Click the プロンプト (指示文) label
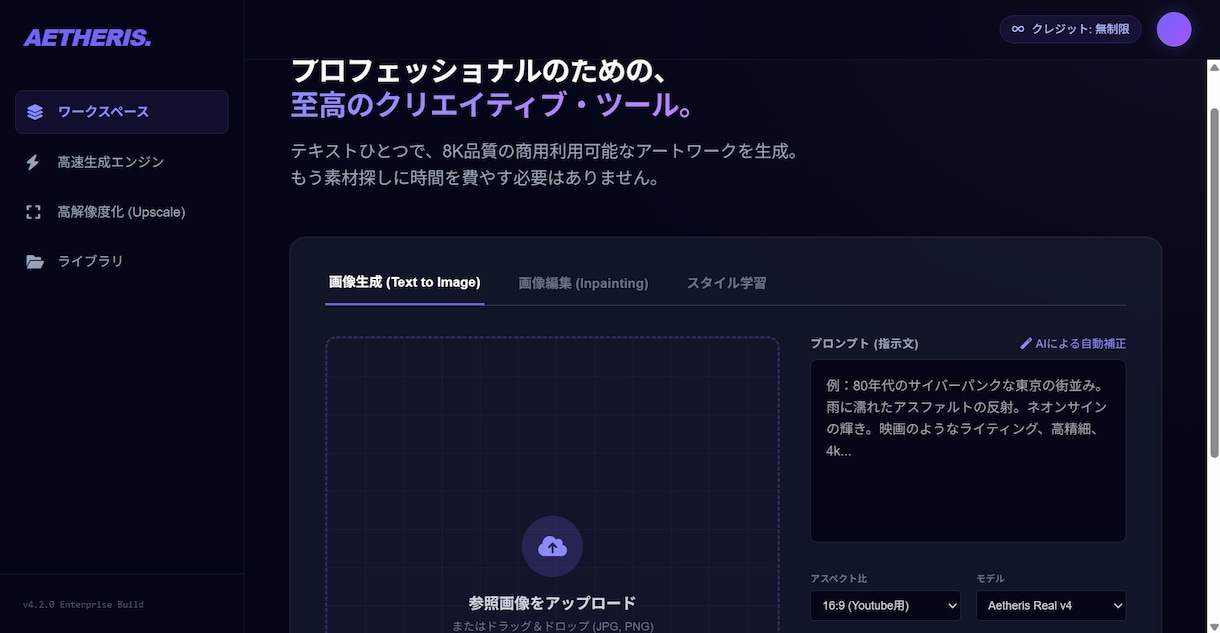 coord(864,343)
